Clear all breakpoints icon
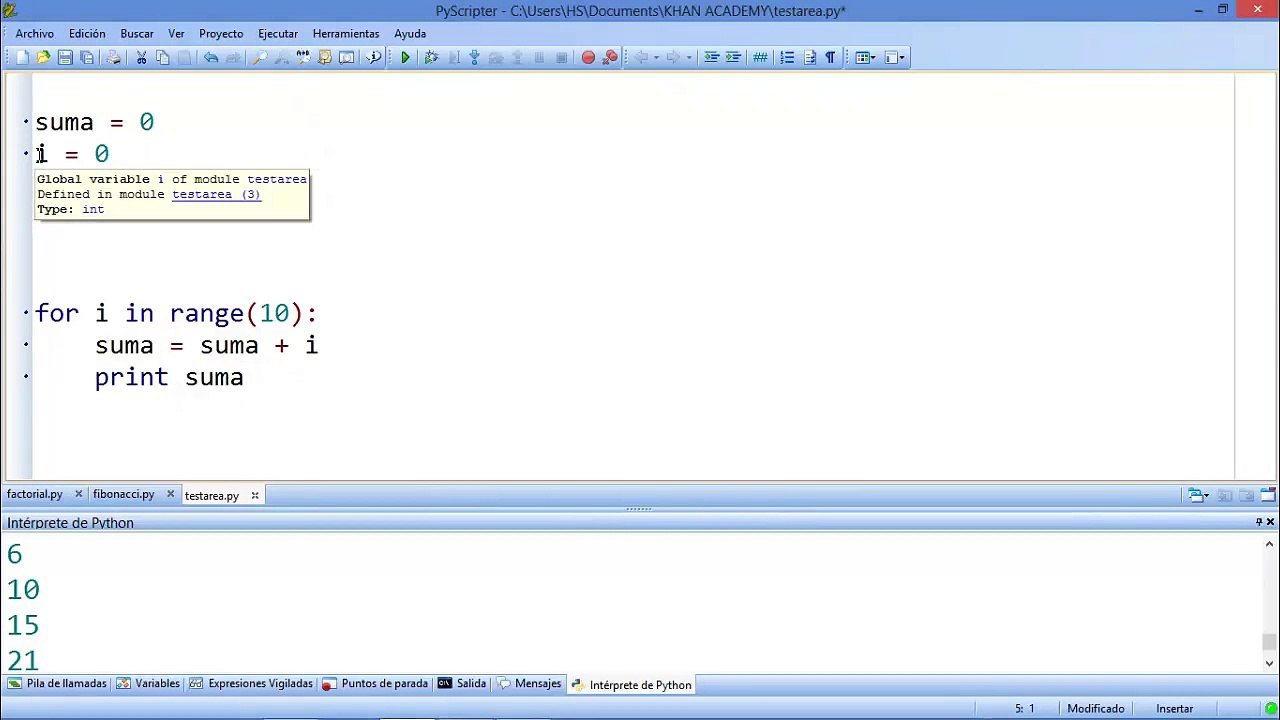 (x=610, y=57)
